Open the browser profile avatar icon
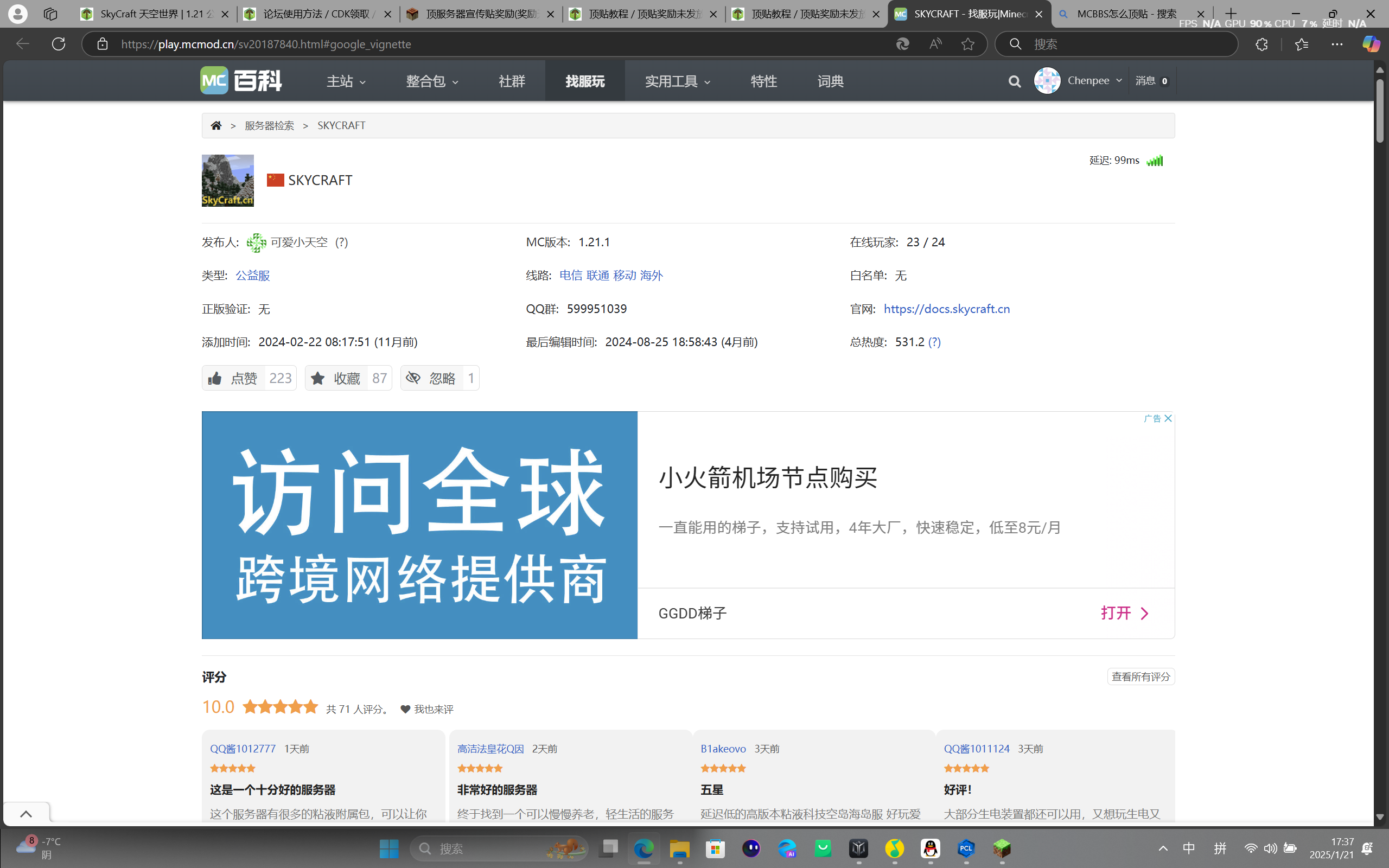The width and height of the screenshot is (1389, 868). 18,14
